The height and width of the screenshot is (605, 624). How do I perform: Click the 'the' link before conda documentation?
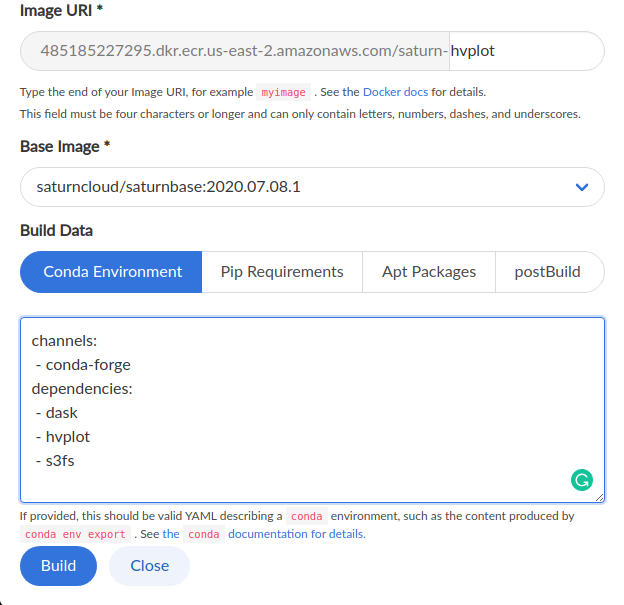click(171, 534)
